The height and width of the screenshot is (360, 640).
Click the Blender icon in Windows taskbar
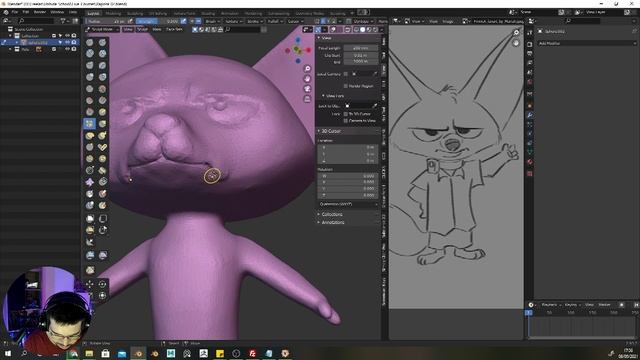coord(138,353)
